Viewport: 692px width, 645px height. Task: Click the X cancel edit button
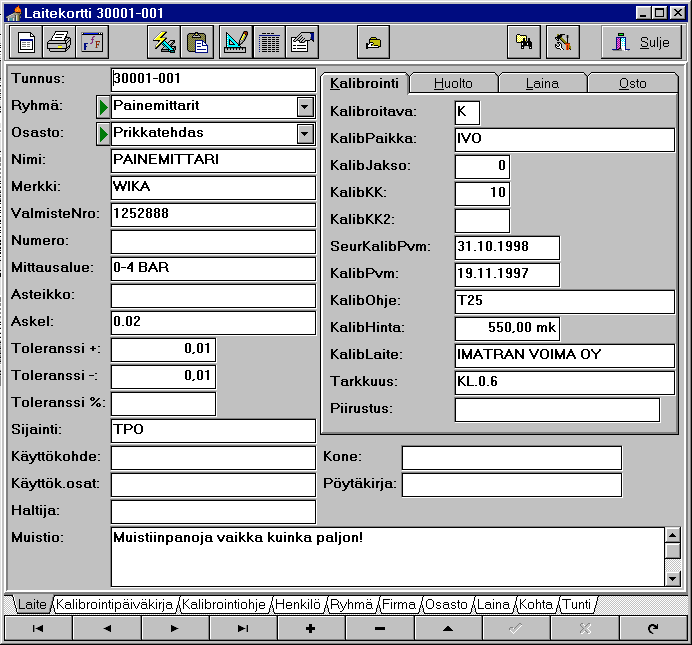point(585,628)
